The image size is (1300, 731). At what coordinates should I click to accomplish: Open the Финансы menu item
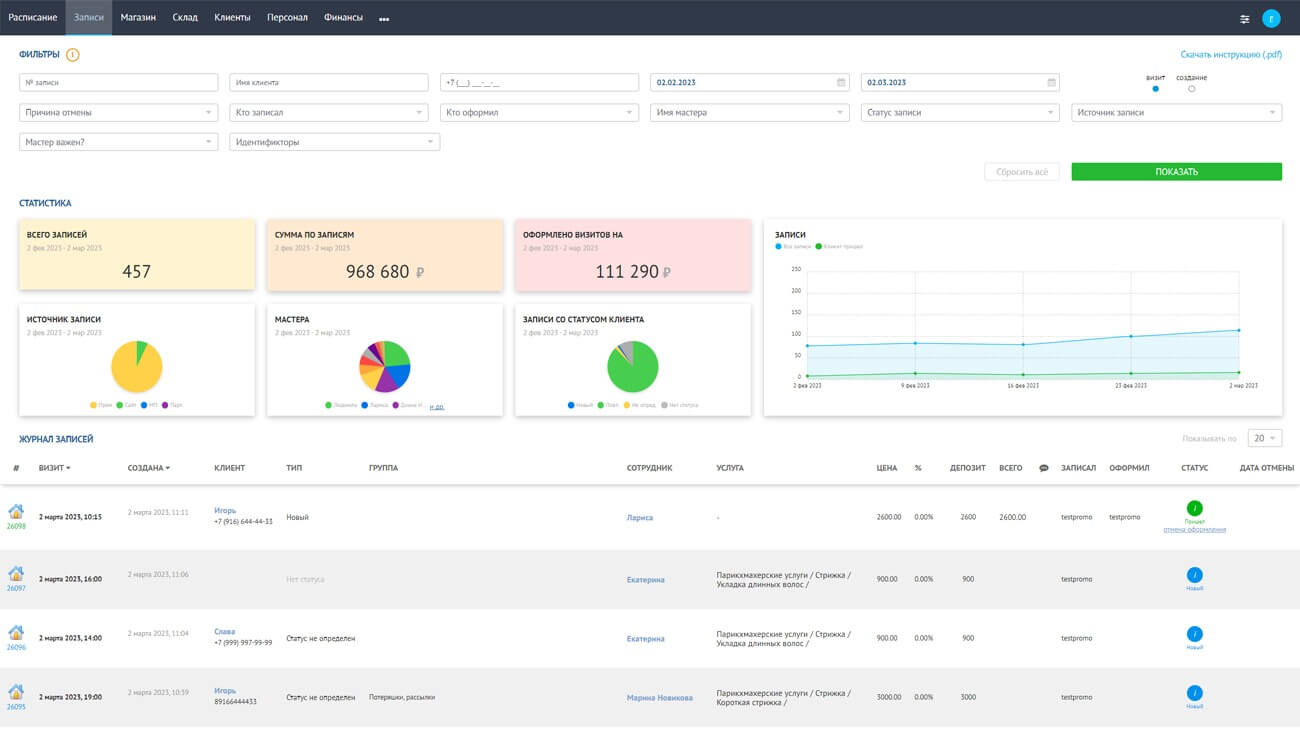pyautogui.click(x=343, y=18)
